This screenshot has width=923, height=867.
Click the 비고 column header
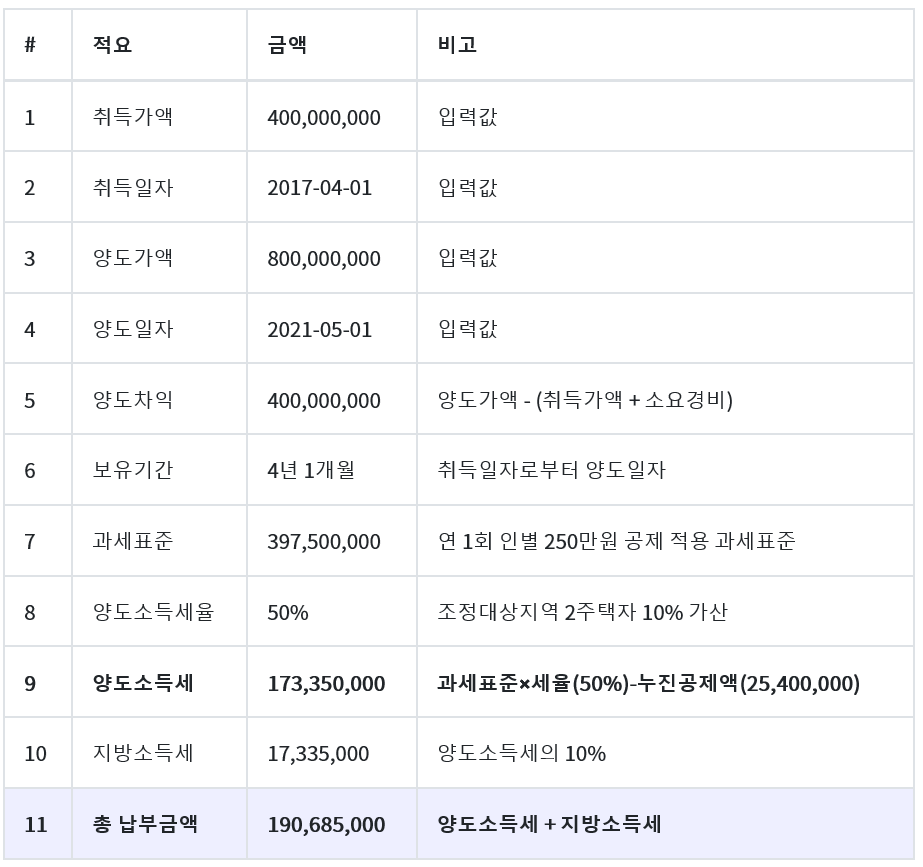pos(457,46)
